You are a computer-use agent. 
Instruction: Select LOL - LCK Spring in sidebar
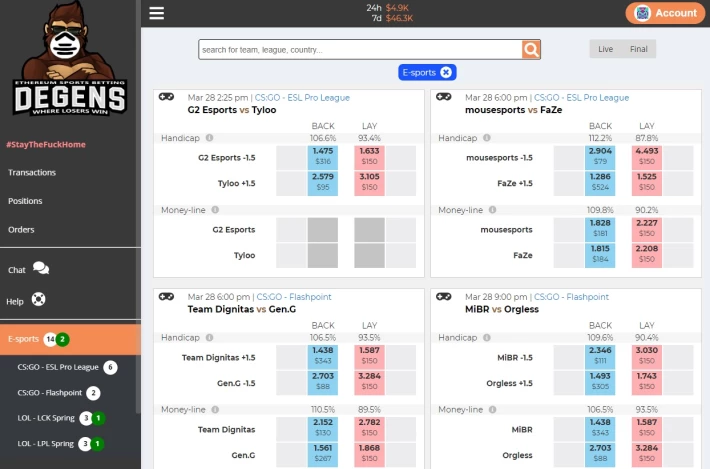[46, 418]
